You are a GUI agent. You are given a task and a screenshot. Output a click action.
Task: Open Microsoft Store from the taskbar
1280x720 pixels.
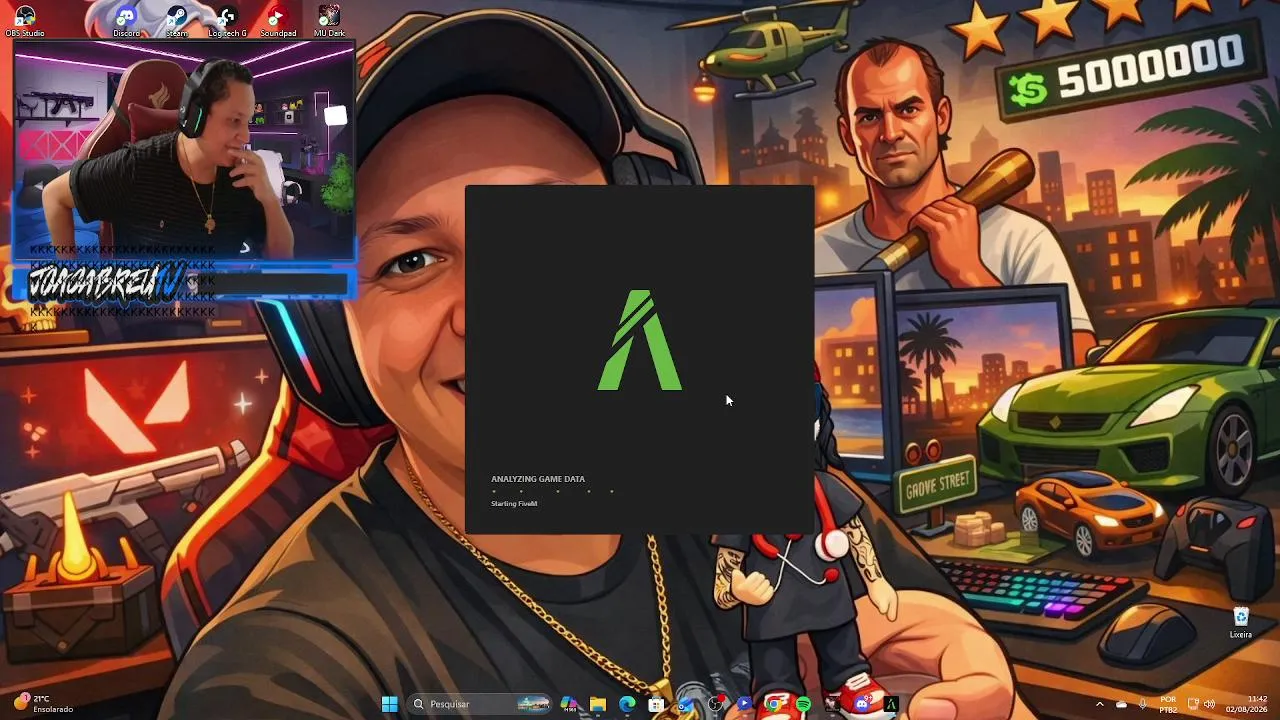tap(656, 704)
